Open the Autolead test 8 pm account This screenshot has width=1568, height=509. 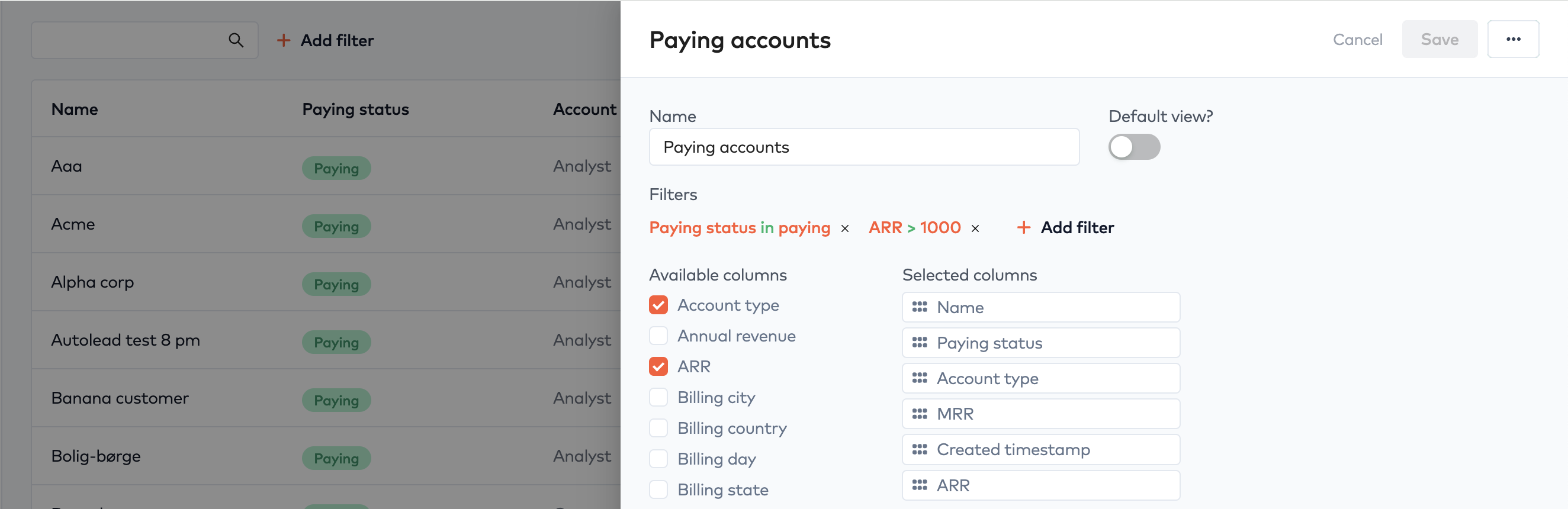(x=326, y=340)
